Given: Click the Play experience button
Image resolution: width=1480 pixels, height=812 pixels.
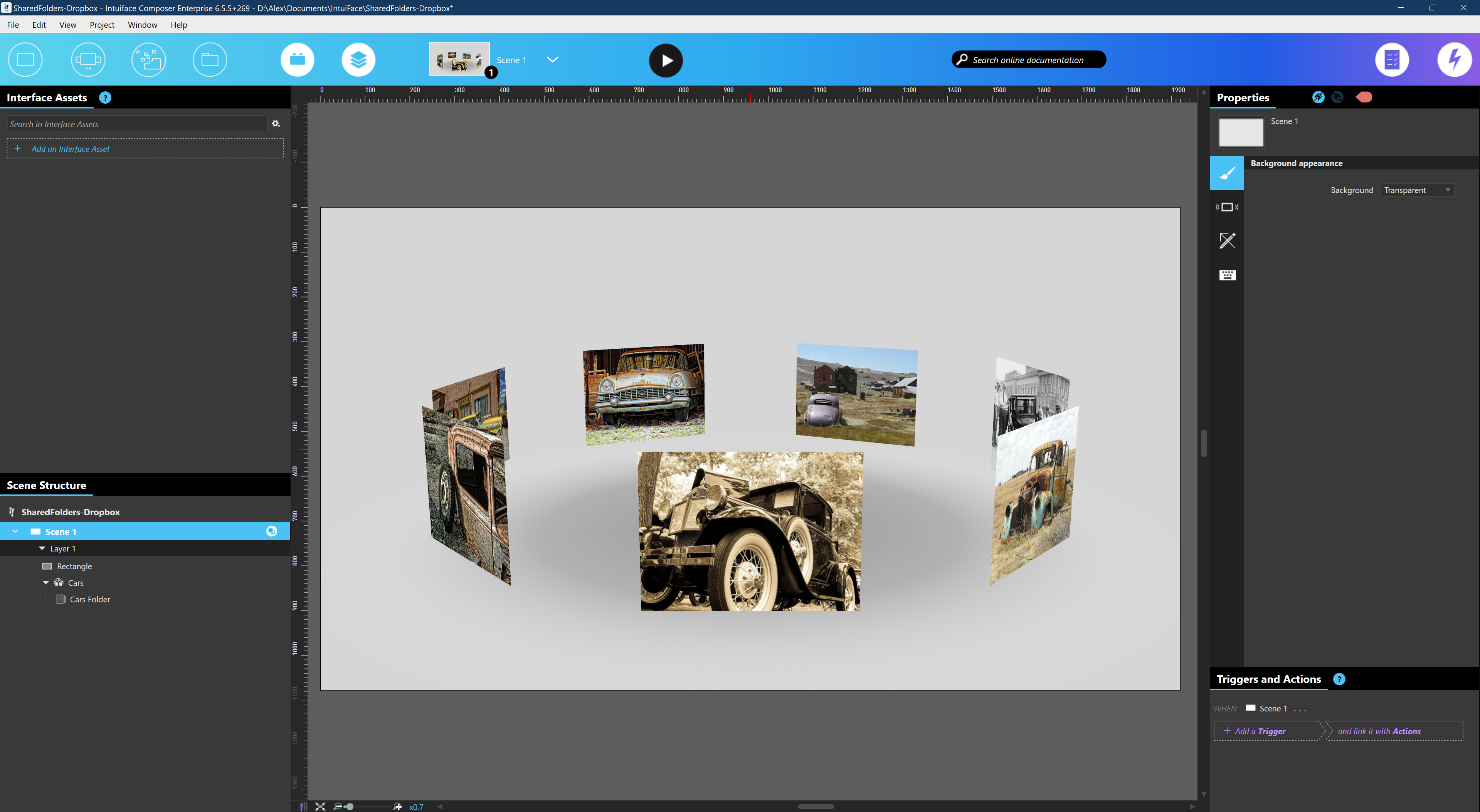Looking at the screenshot, I should coord(665,61).
